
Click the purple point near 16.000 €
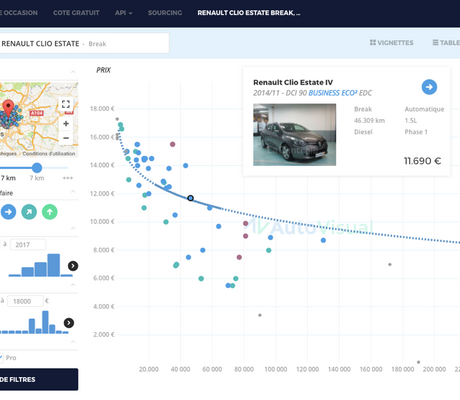(172, 144)
